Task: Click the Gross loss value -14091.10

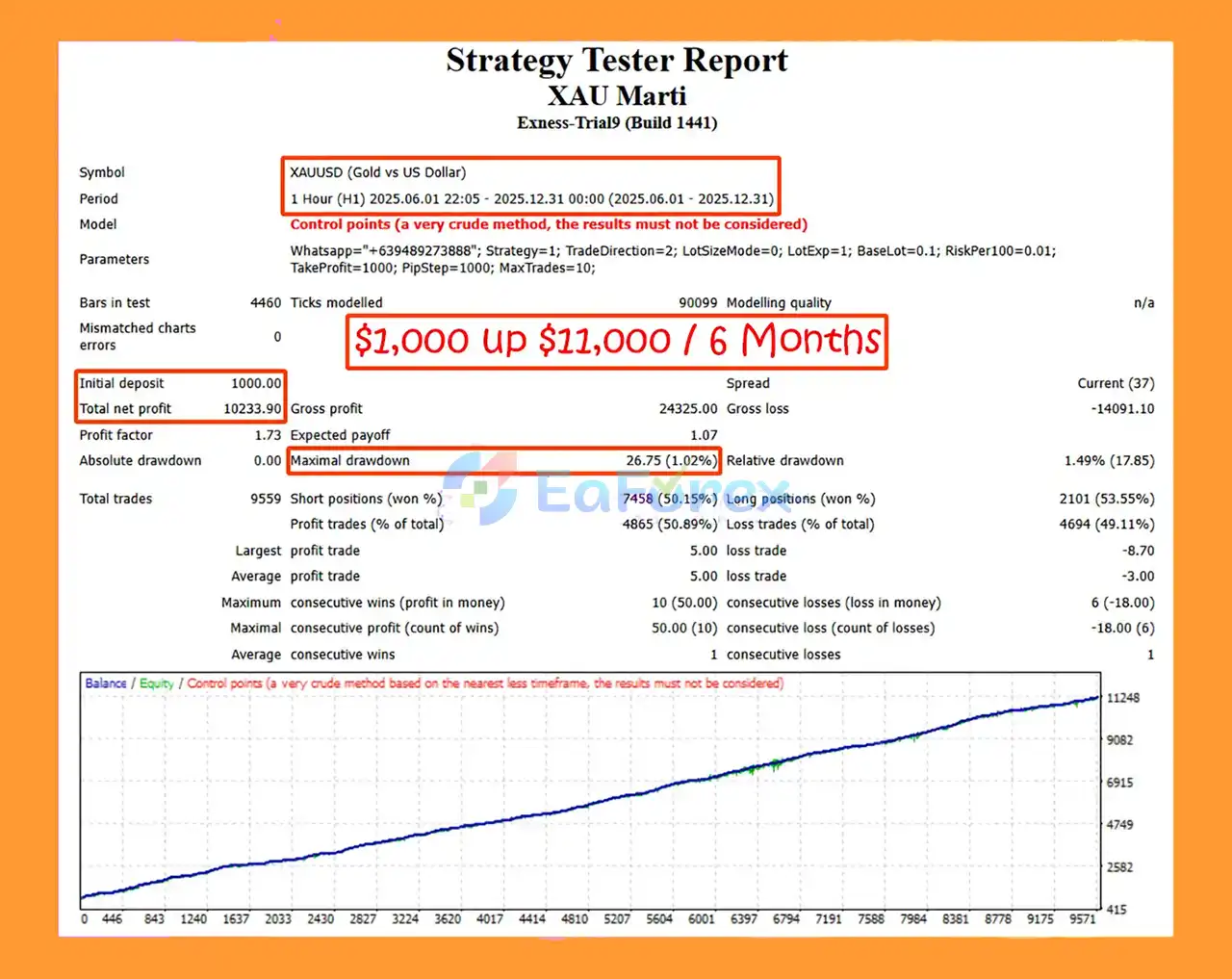Action: pyautogui.click(x=1122, y=409)
